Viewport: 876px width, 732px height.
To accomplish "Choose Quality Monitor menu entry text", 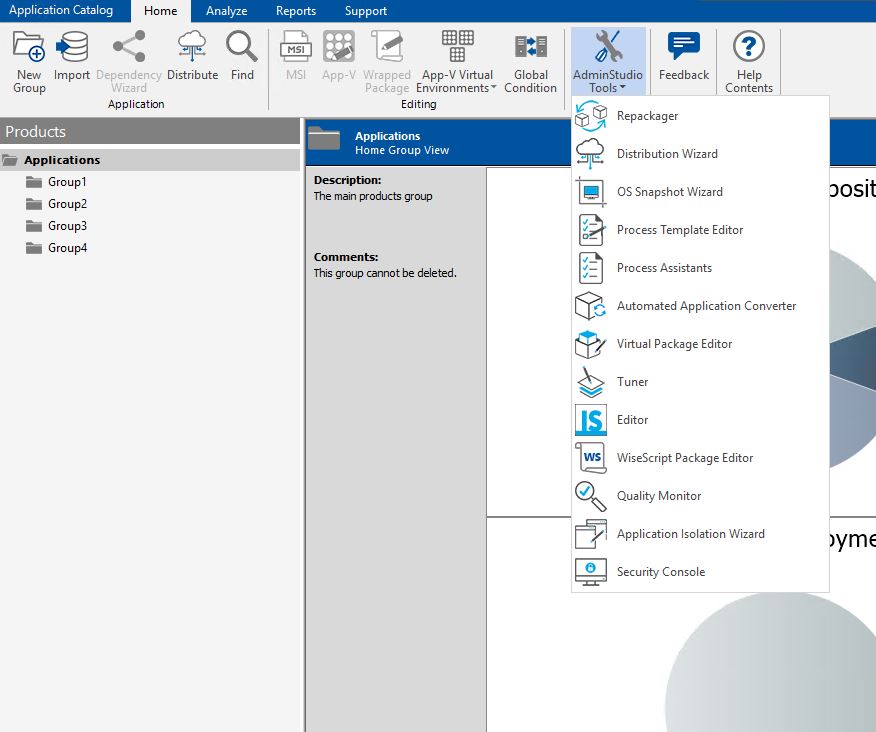I will coord(659,496).
